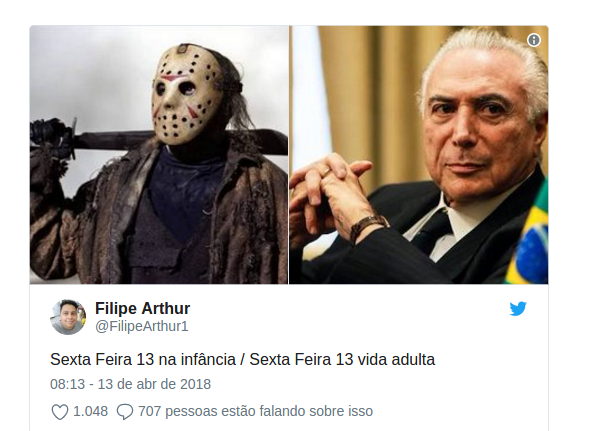Open Filipe Arthur's profile avatar
The image size is (596, 431).
pyautogui.click(x=68, y=317)
